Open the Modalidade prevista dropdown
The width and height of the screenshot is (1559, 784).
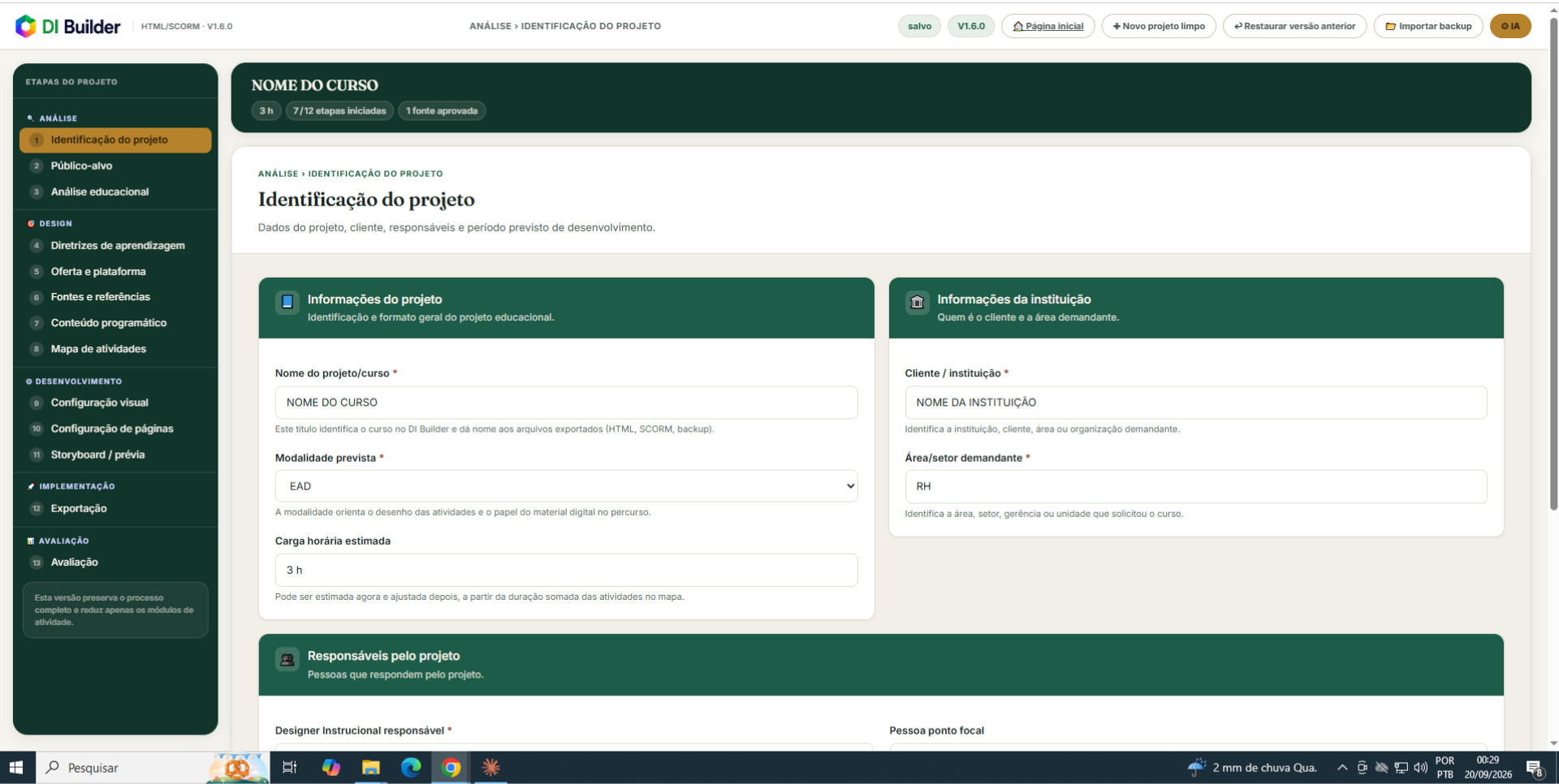point(566,486)
